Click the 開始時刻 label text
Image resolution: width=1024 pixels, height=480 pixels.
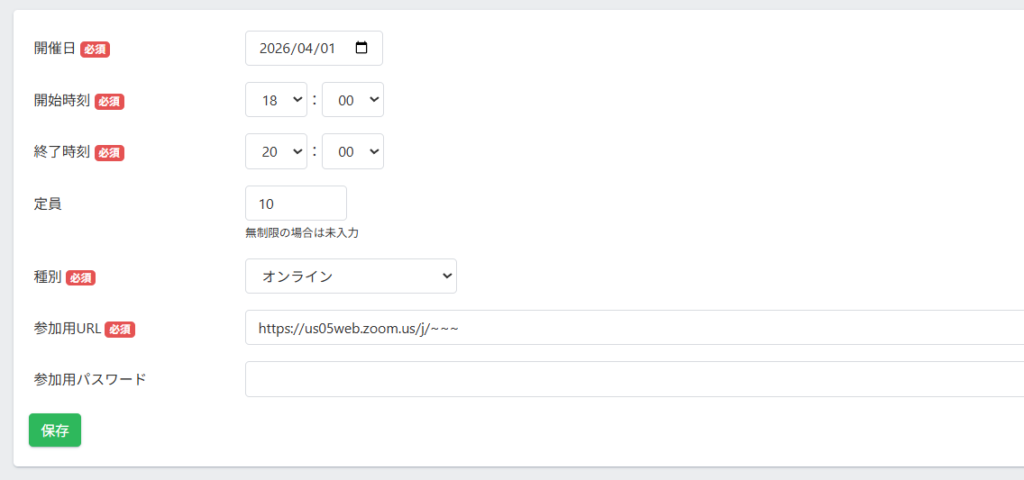(x=62, y=100)
